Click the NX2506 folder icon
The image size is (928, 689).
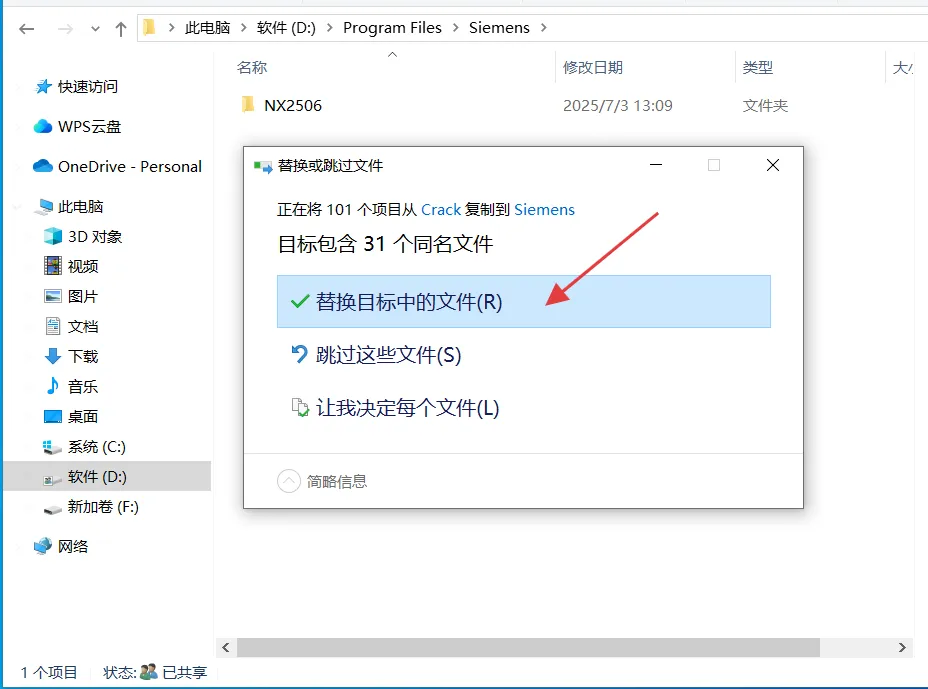(x=248, y=105)
